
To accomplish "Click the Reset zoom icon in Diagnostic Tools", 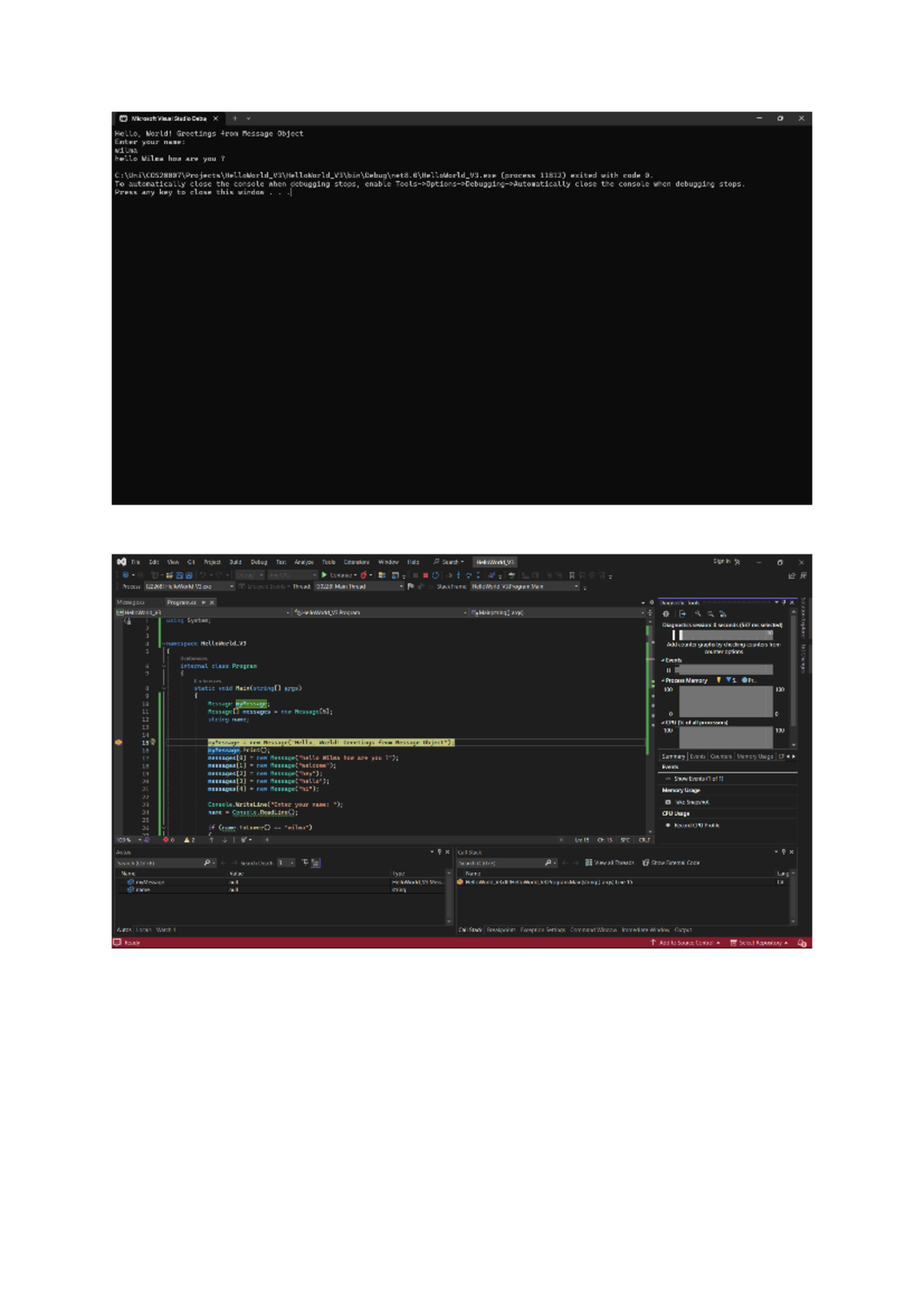I will pos(722,614).
